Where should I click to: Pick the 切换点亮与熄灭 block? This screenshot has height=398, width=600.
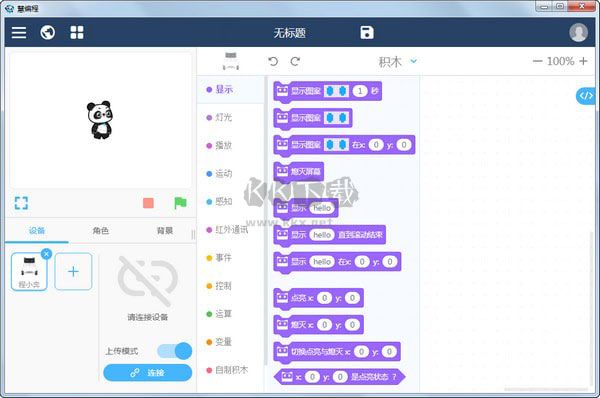(x=337, y=352)
